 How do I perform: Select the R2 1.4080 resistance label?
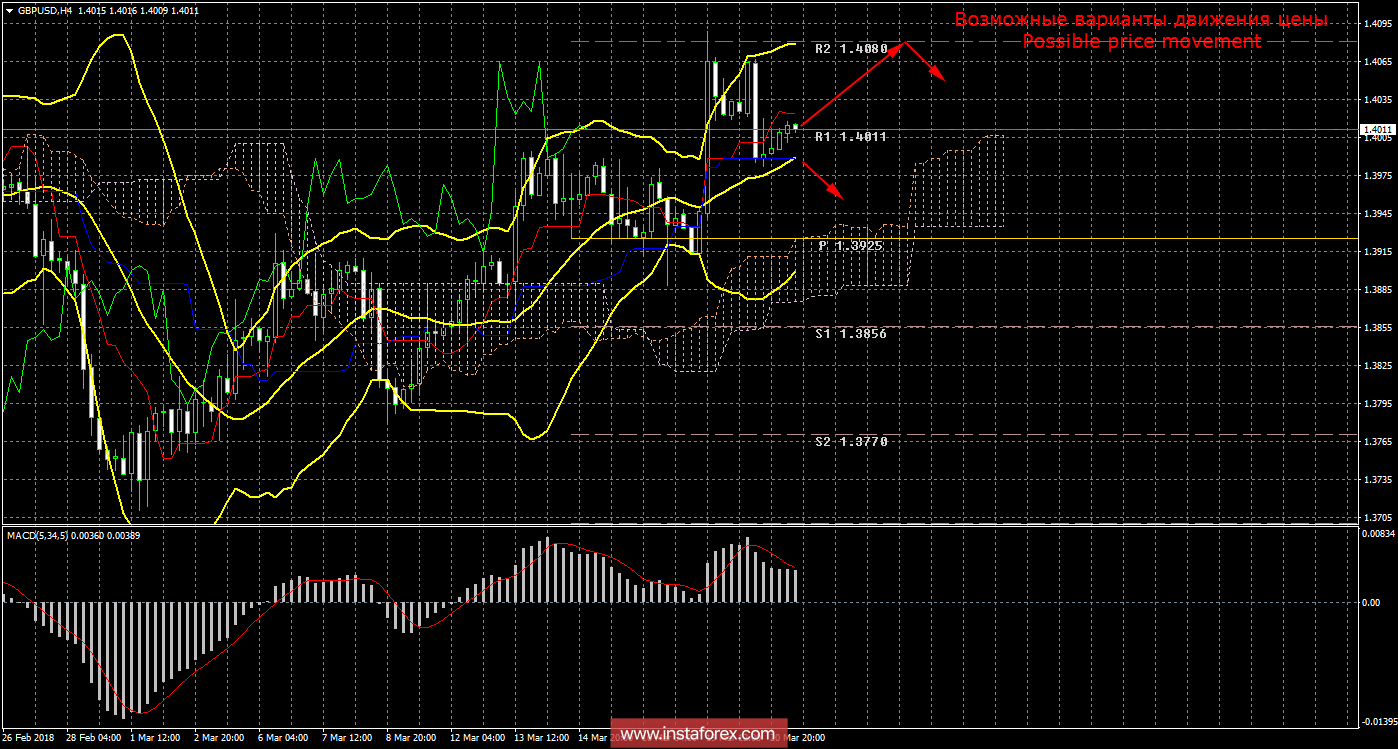coord(851,48)
